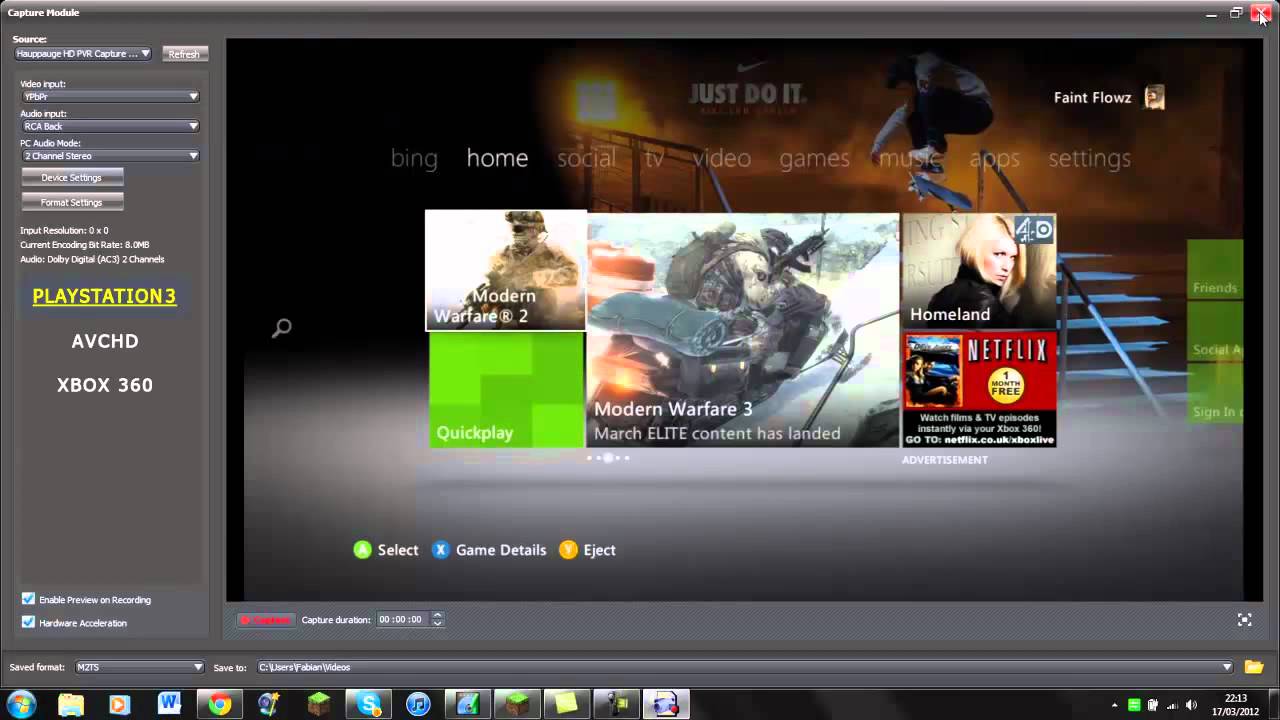Open the Windows Start menu

(x=21, y=704)
